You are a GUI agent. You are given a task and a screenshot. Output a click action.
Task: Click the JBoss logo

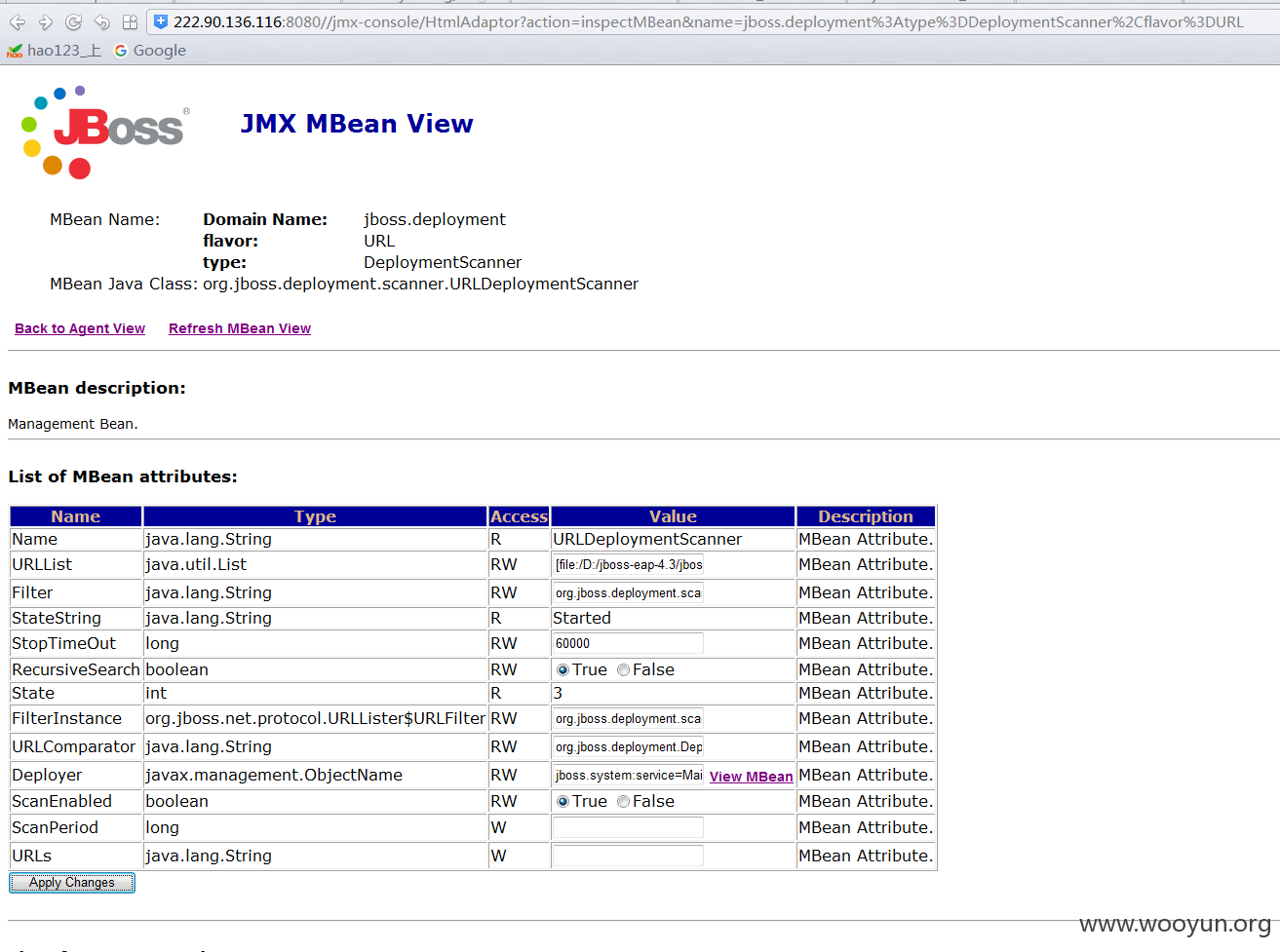coord(103,132)
